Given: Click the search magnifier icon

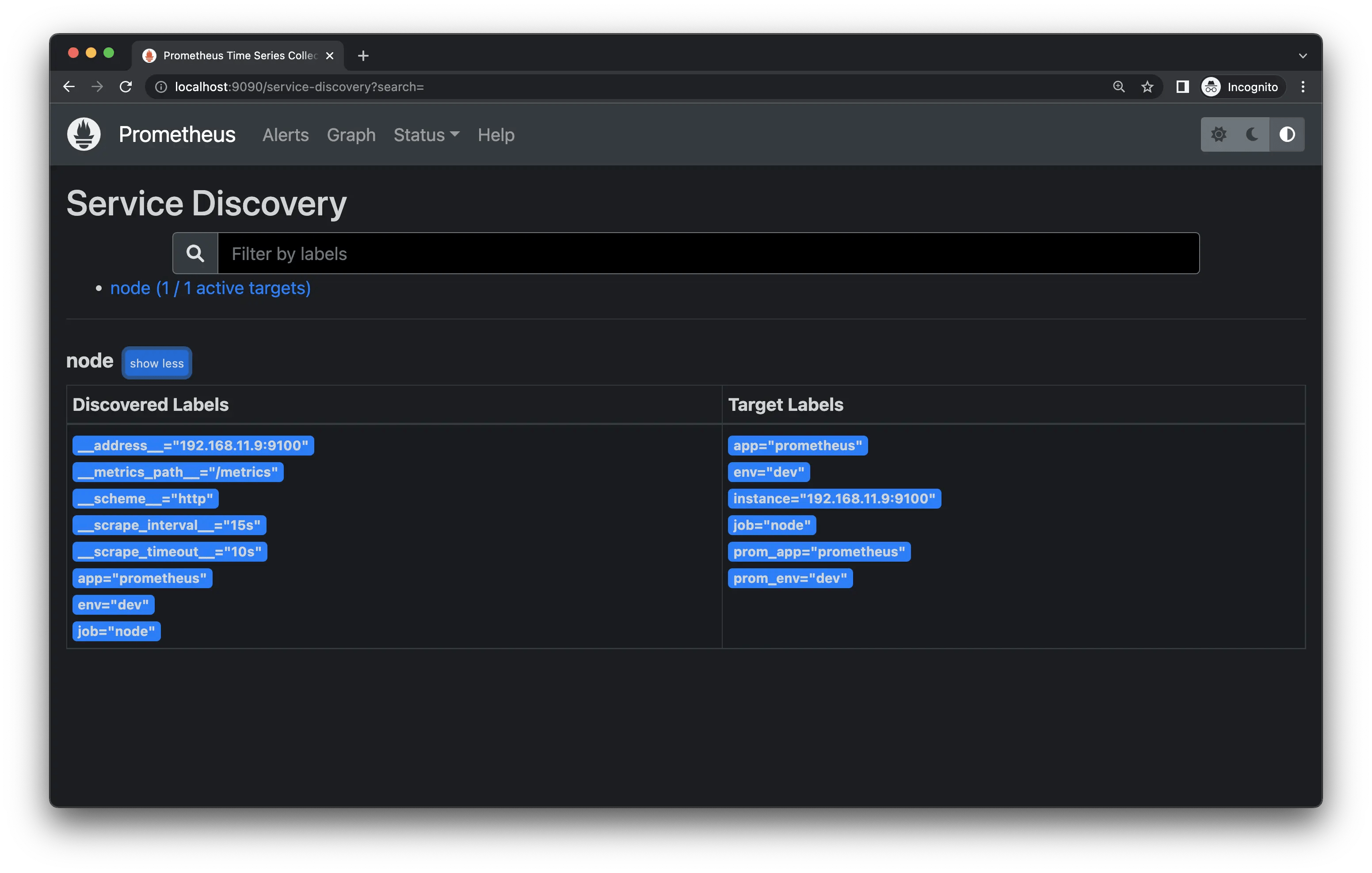Looking at the screenshot, I should point(195,253).
